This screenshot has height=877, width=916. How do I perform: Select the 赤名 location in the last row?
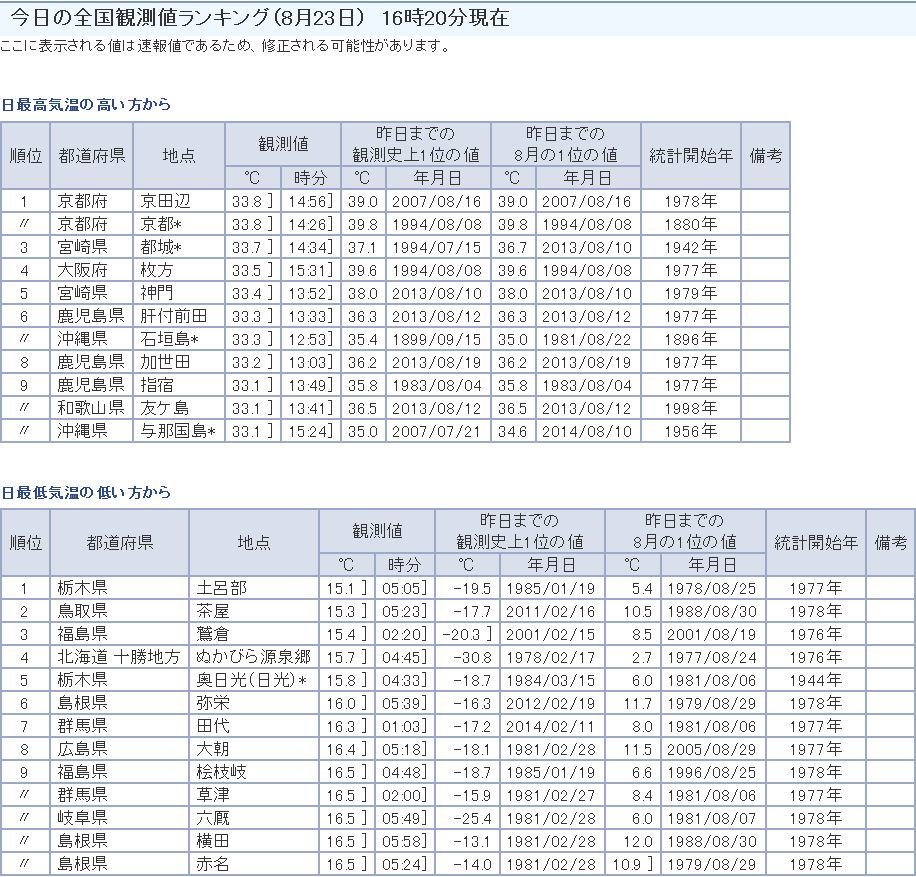coord(214,863)
